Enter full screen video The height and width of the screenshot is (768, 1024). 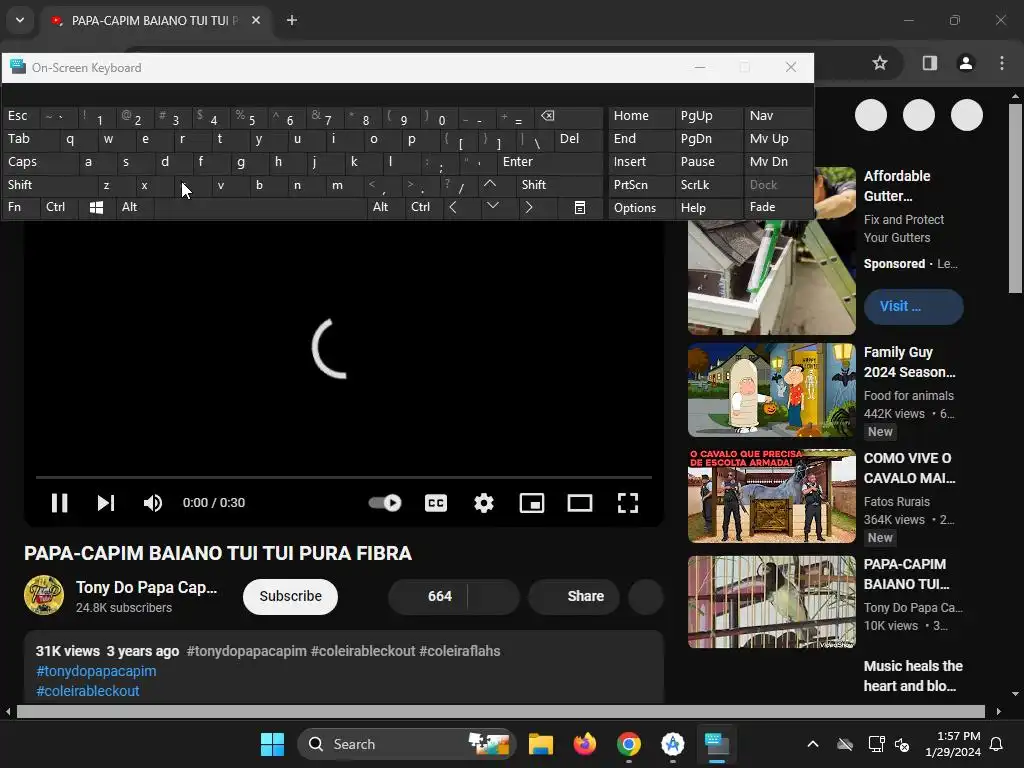click(x=628, y=503)
